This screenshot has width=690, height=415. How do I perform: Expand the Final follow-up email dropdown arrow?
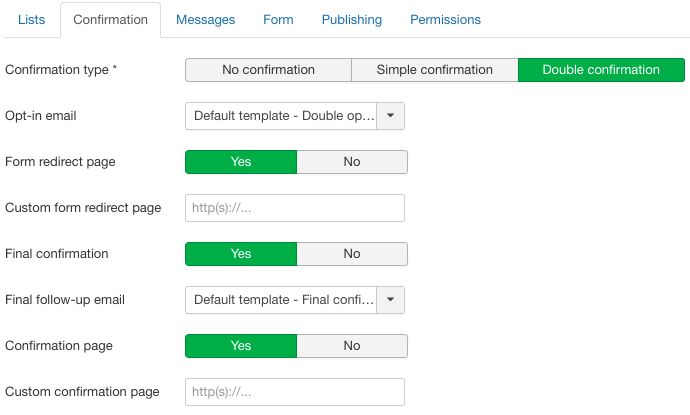point(392,300)
